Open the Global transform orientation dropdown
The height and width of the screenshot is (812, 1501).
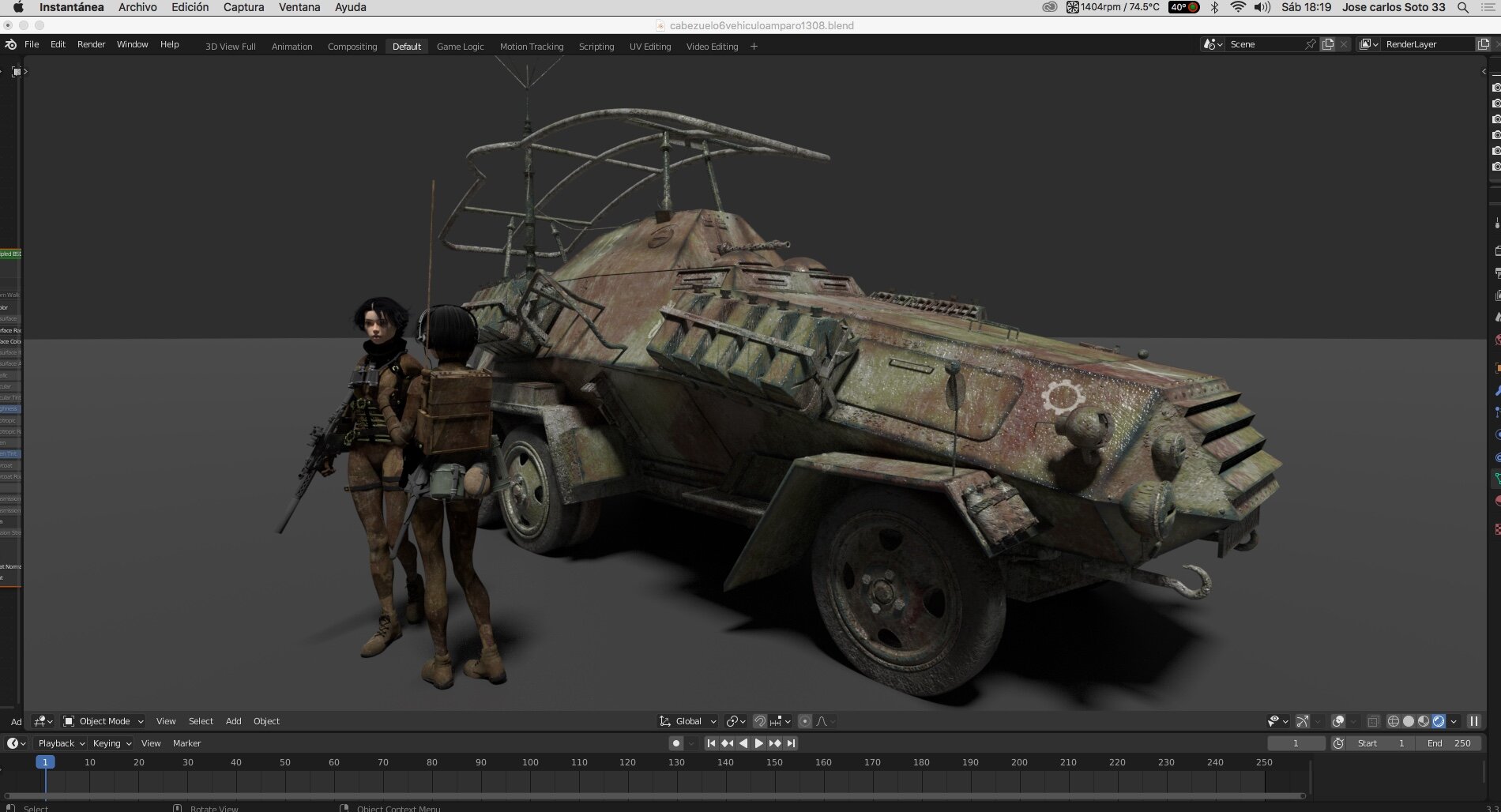(x=688, y=721)
